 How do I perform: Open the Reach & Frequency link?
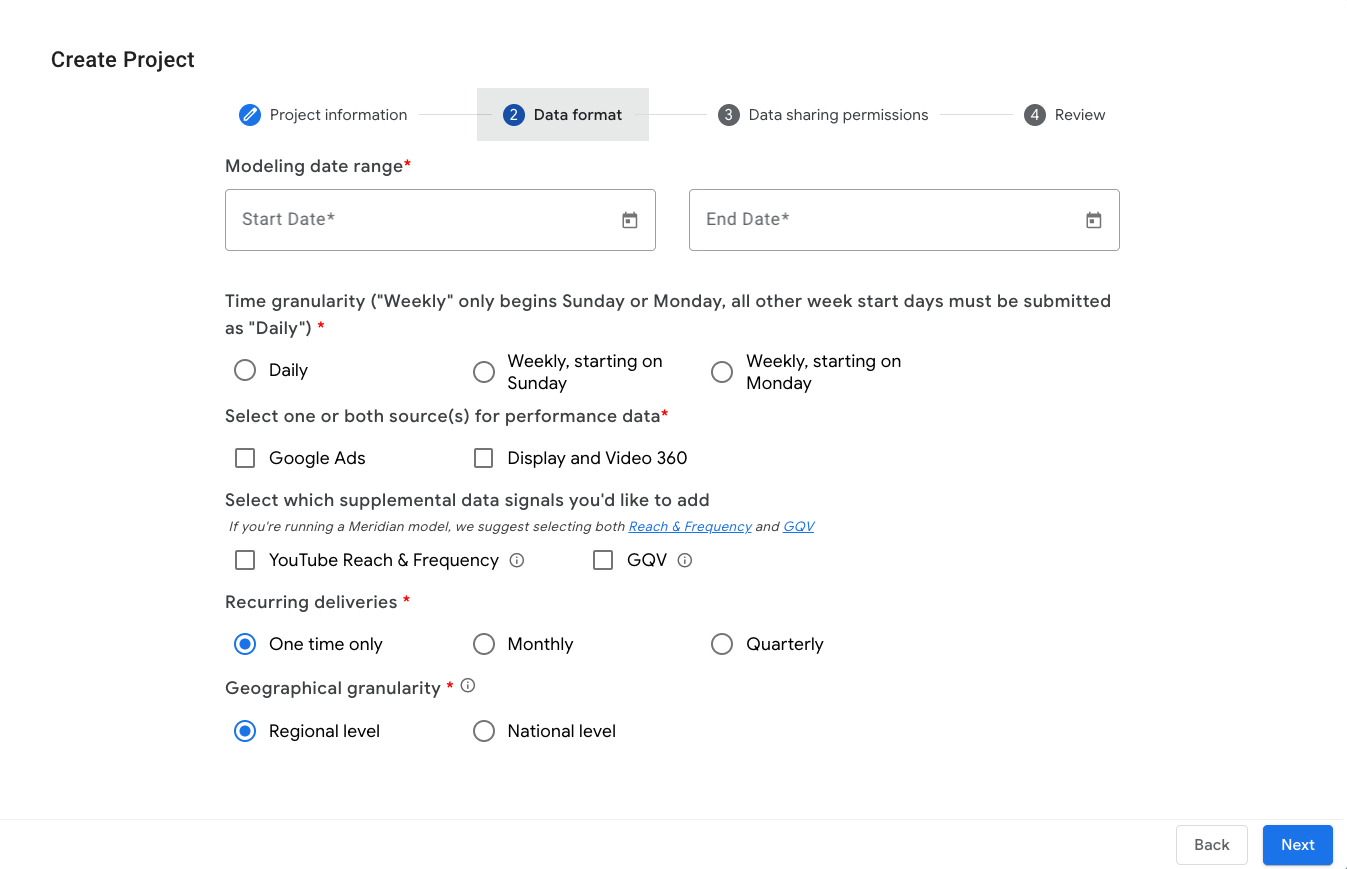click(689, 526)
